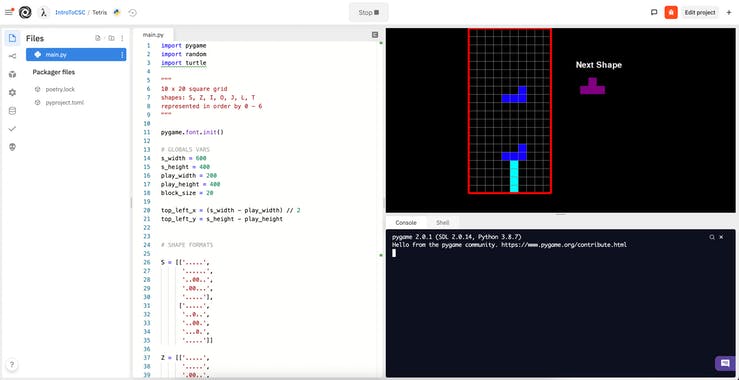Viewport: 739px width, 380px height.
Task: Click the Edit project button
Action: [x=699, y=12]
